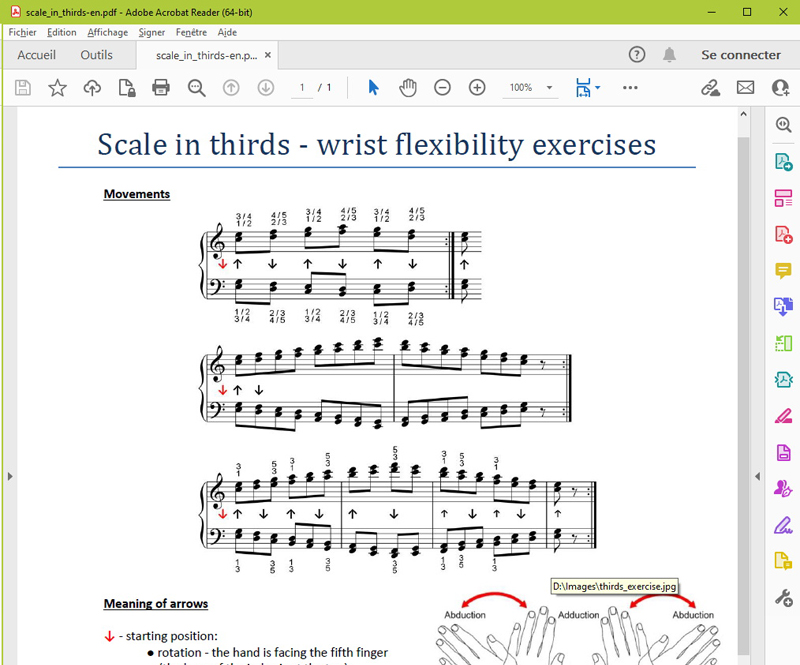The width and height of the screenshot is (800, 665).
Task: Upload file to cloud icon
Action: click(x=92, y=88)
